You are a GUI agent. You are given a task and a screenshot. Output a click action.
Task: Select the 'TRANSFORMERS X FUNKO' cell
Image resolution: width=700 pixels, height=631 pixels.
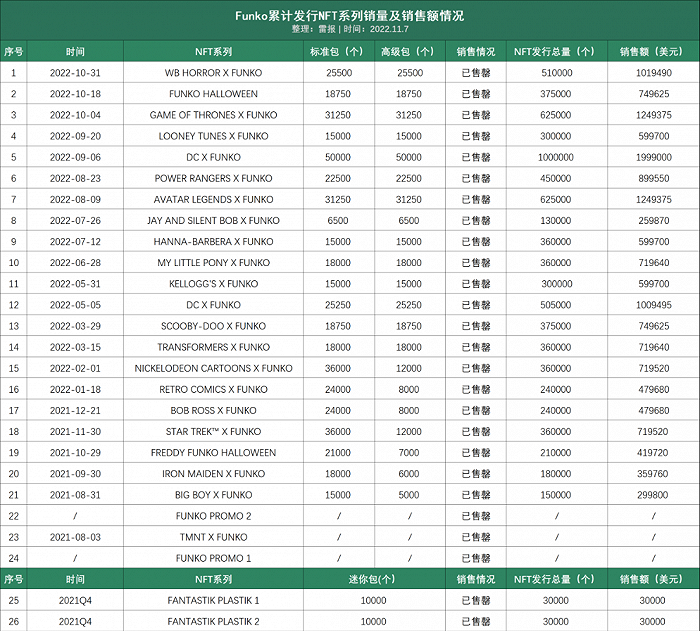point(213,347)
